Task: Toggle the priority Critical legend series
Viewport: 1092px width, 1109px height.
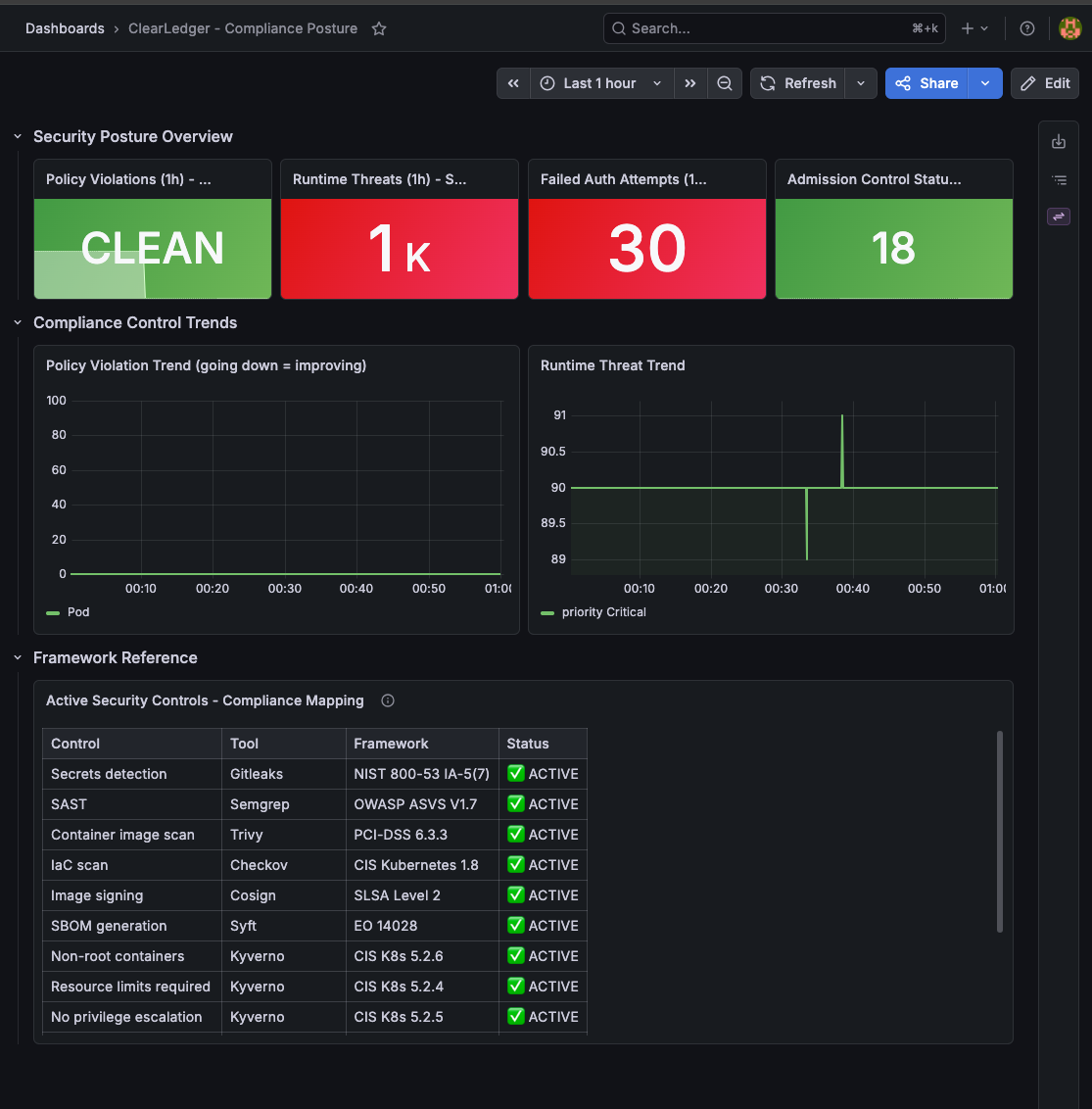Action: click(593, 612)
